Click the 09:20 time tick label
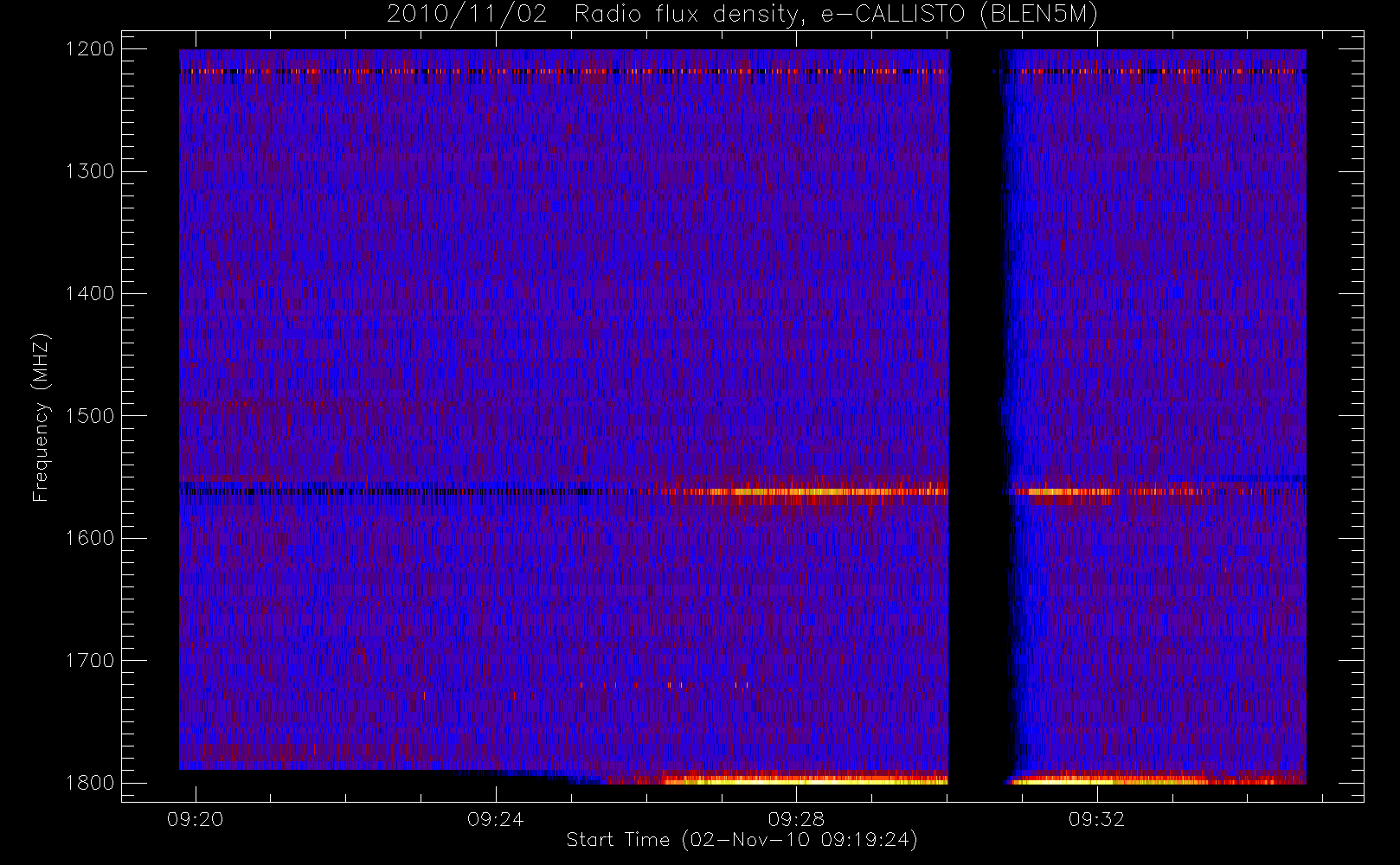Viewport: 1400px width, 865px height. coord(195,819)
